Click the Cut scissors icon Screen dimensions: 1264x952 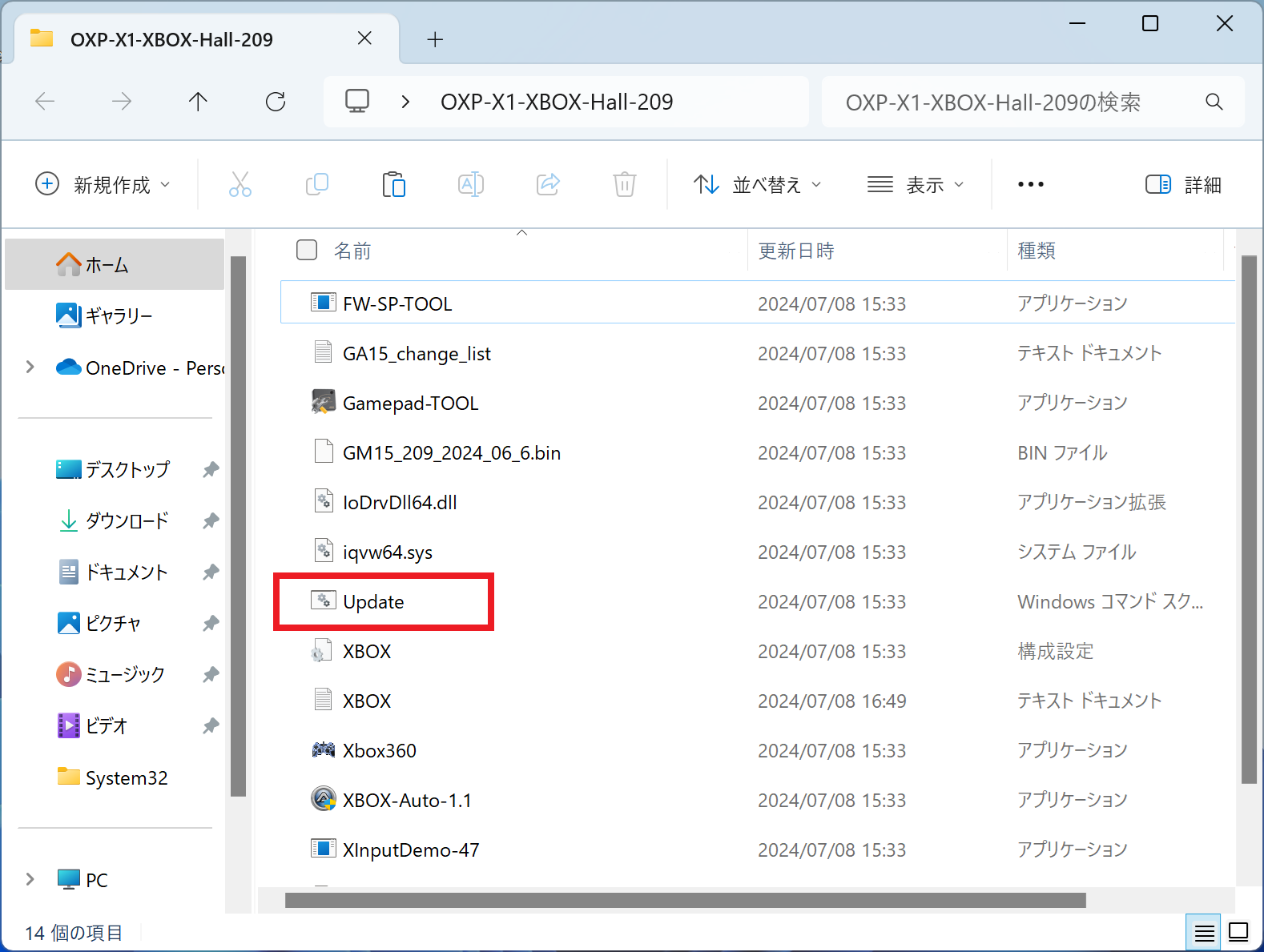click(240, 185)
